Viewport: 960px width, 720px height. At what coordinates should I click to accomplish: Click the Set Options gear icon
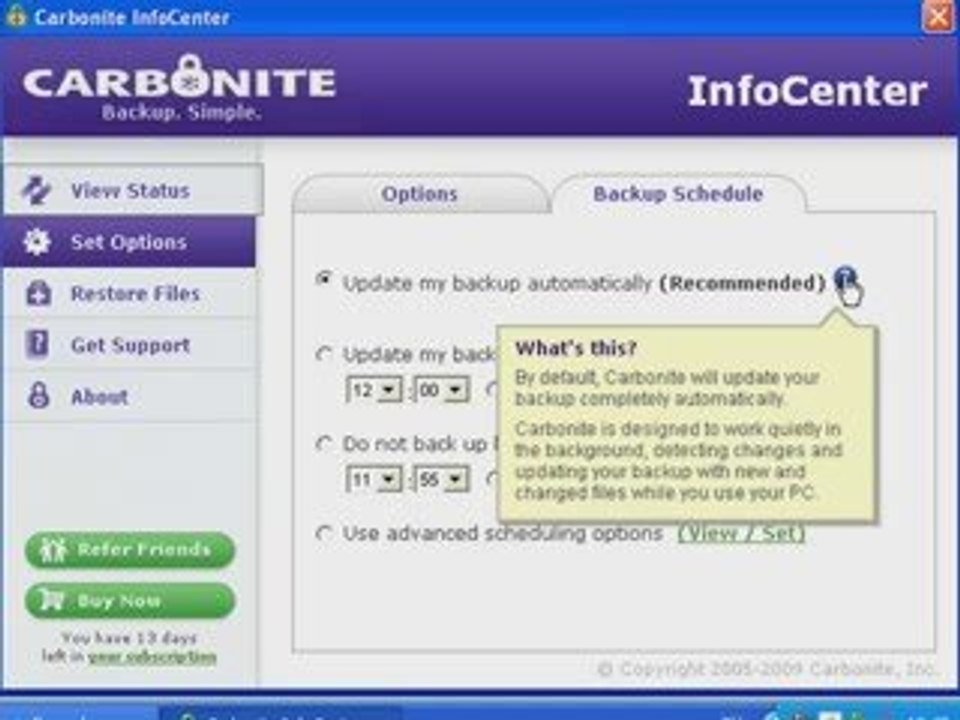37,242
